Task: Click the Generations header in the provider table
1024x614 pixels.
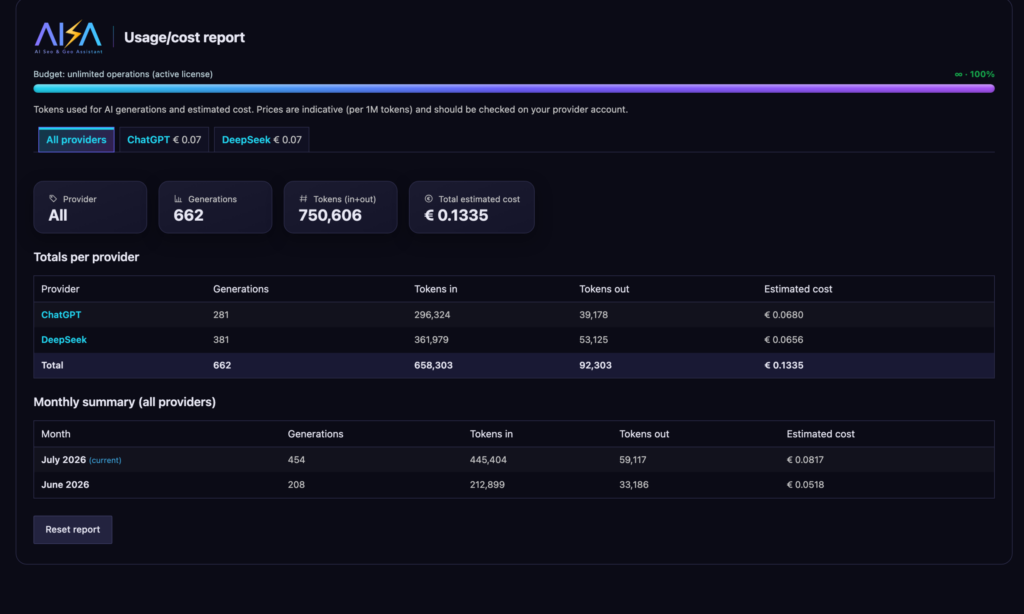Action: tap(241, 289)
